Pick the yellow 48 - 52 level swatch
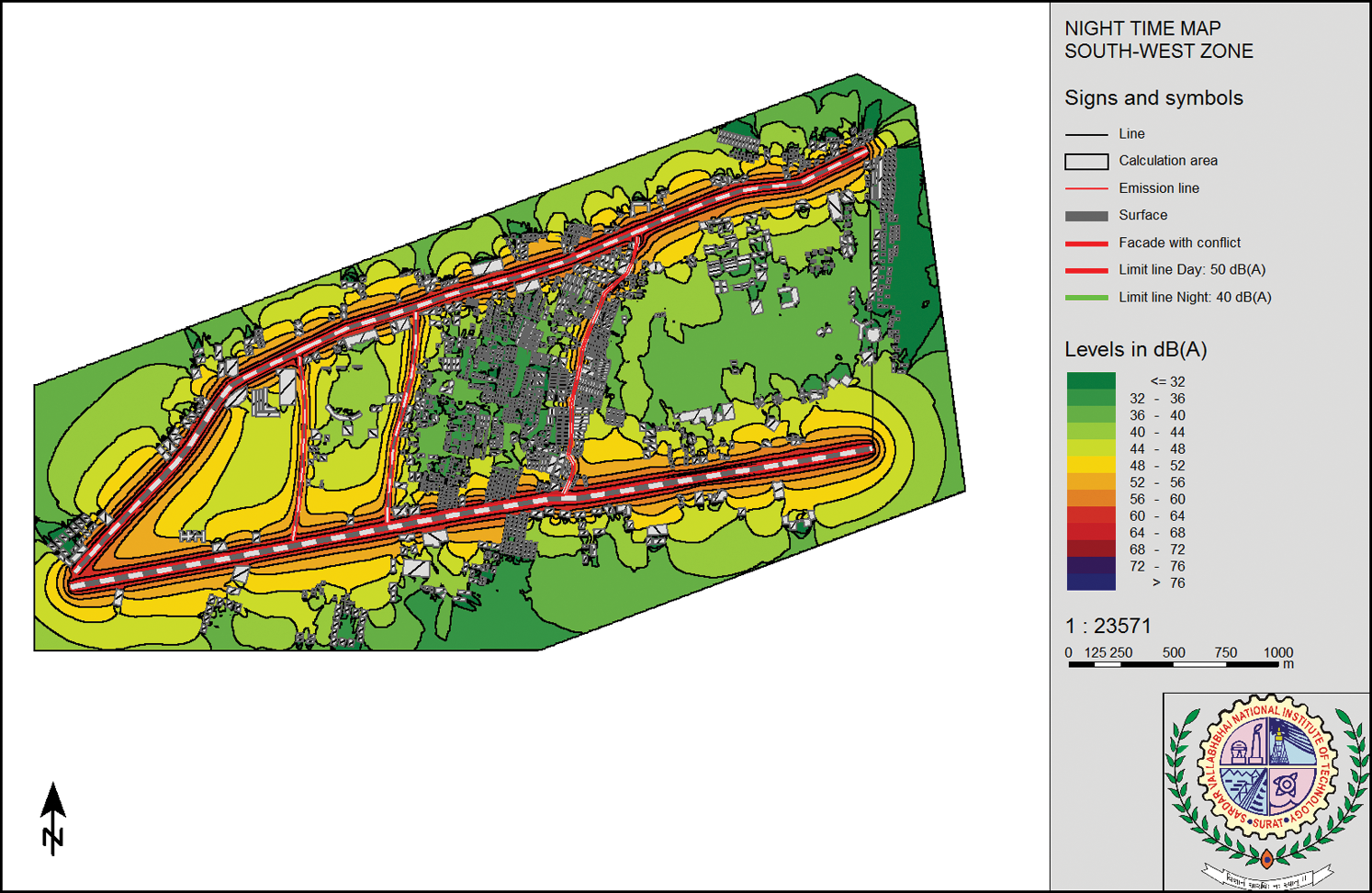 (x=1091, y=466)
